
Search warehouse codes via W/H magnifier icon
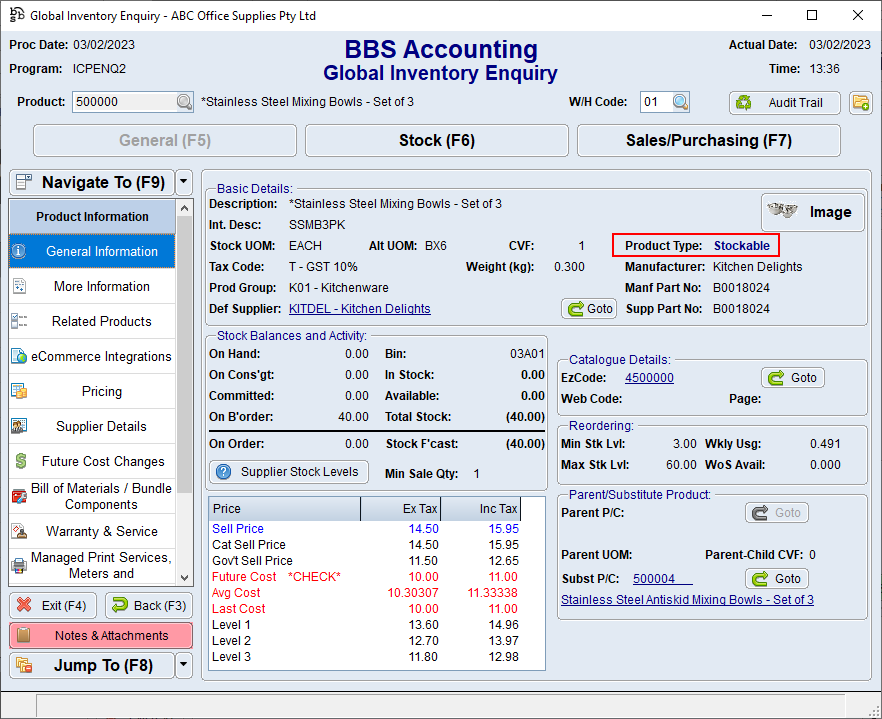[681, 101]
